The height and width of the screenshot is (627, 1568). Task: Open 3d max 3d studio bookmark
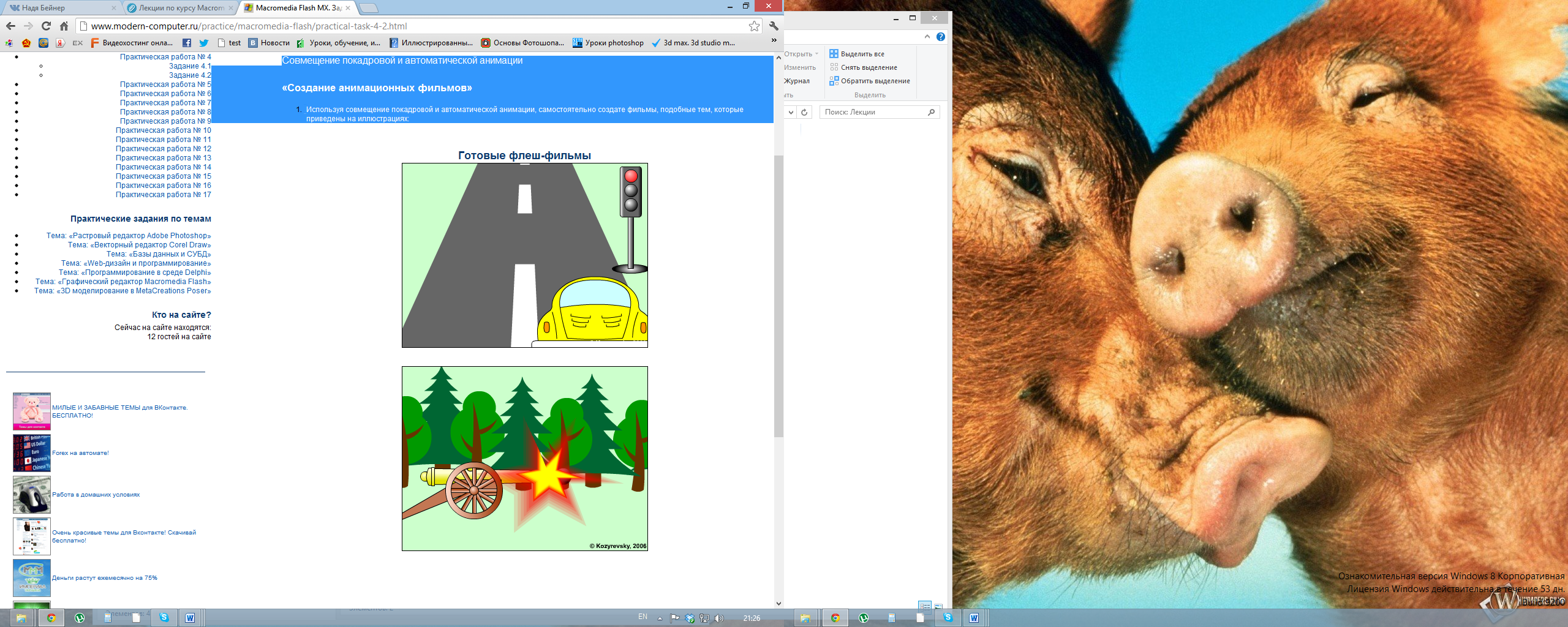click(x=693, y=43)
